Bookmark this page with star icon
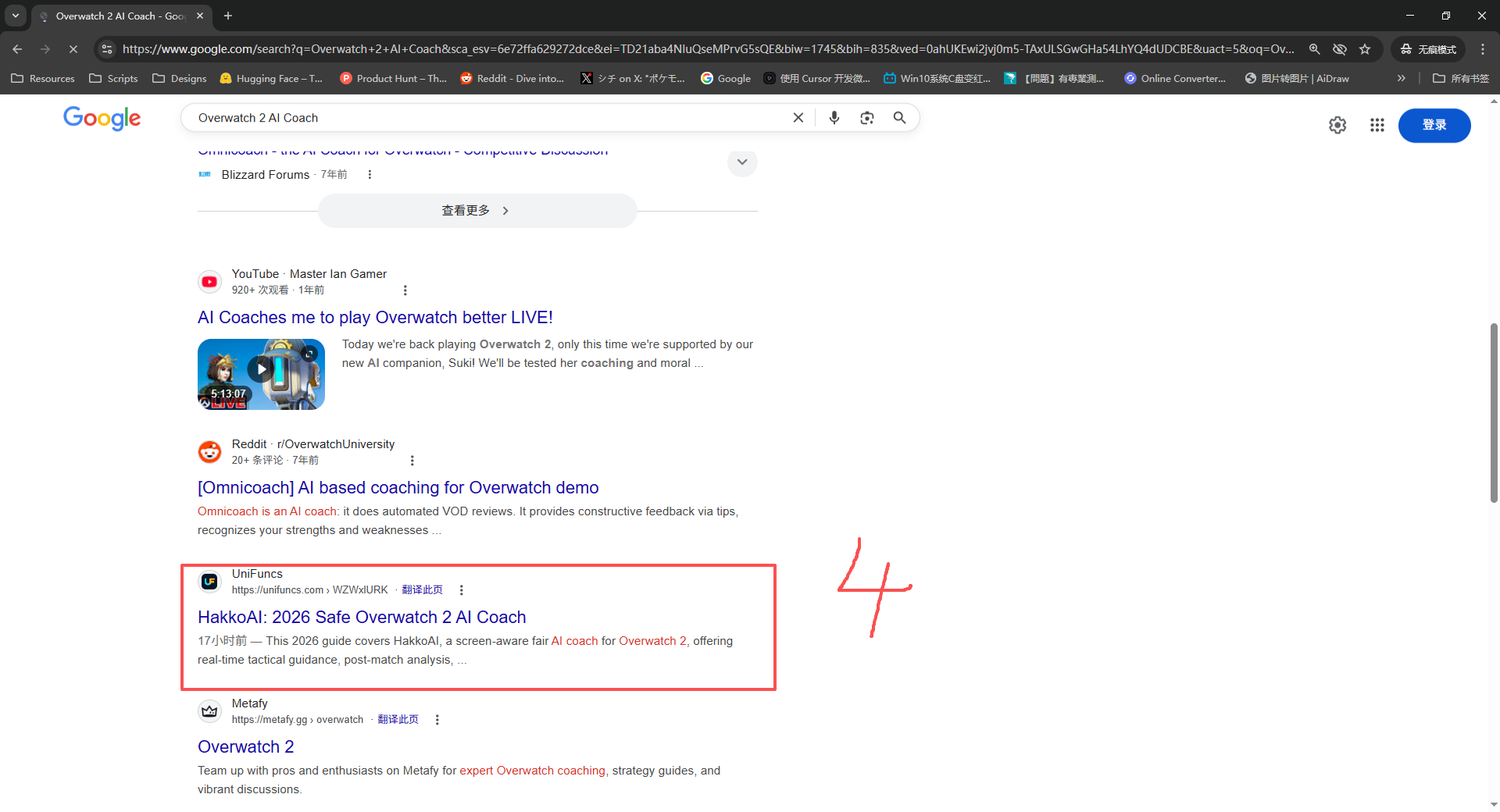Image resolution: width=1500 pixels, height=812 pixels. (x=1365, y=49)
